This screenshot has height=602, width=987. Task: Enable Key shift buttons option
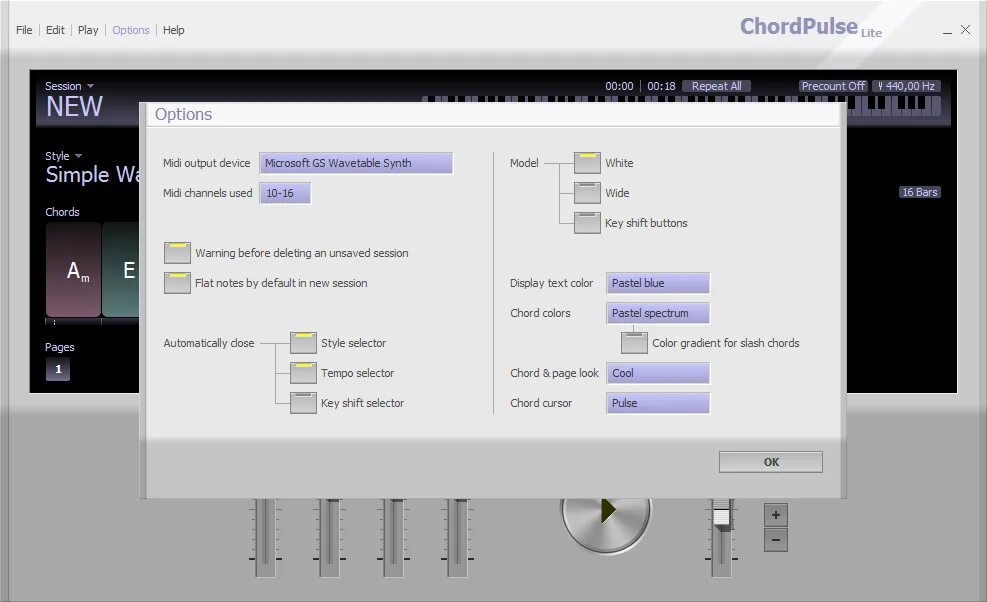[587, 223]
